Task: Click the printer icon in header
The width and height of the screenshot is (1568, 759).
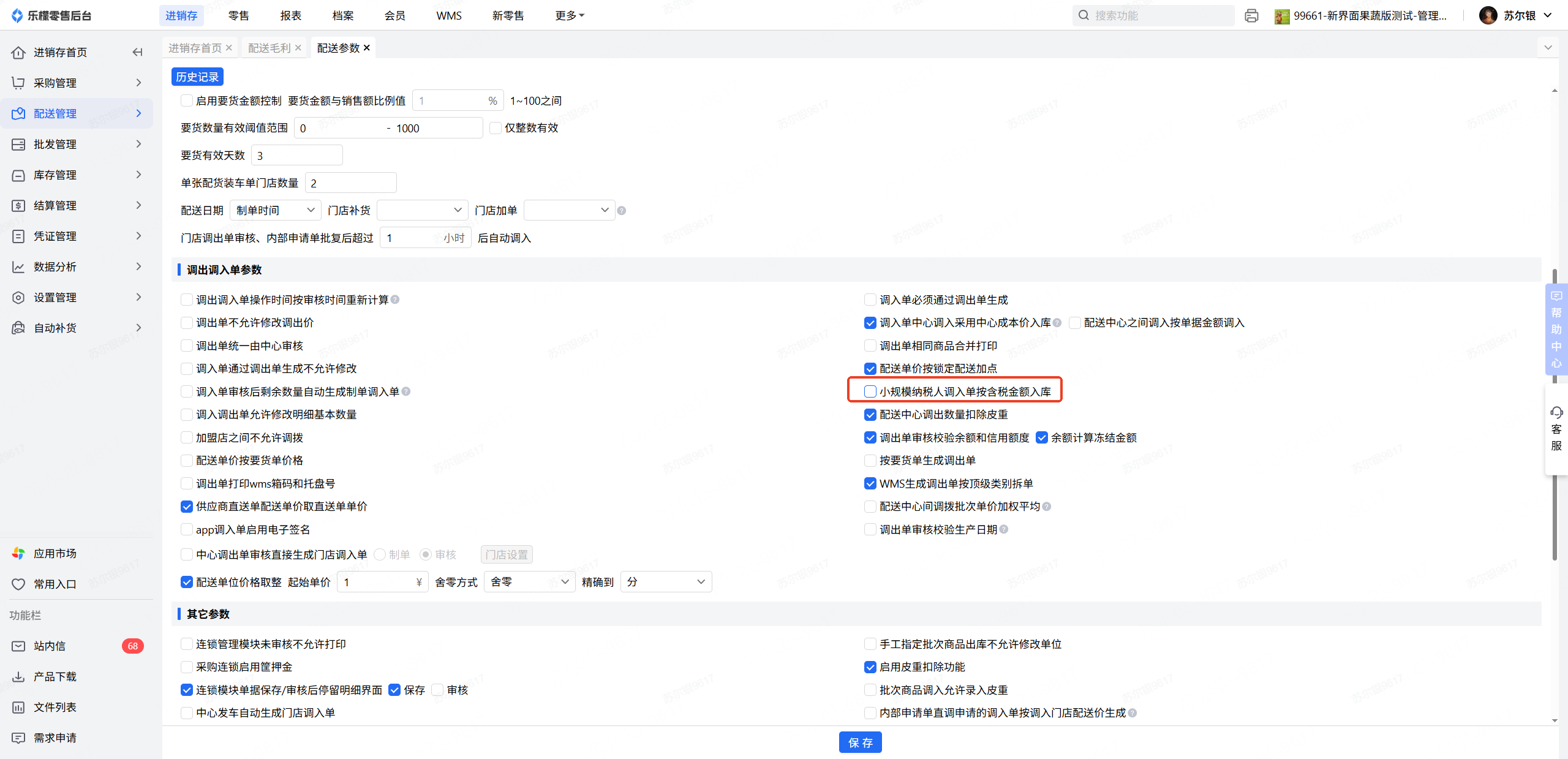Action: point(1251,16)
